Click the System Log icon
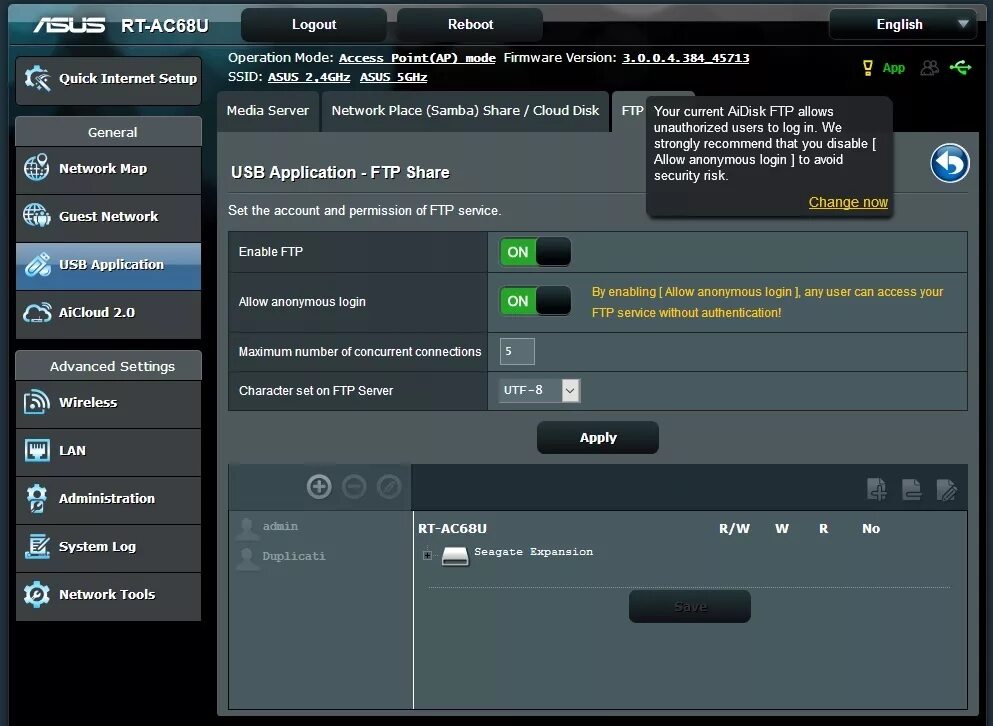This screenshot has height=726, width=993. point(37,546)
